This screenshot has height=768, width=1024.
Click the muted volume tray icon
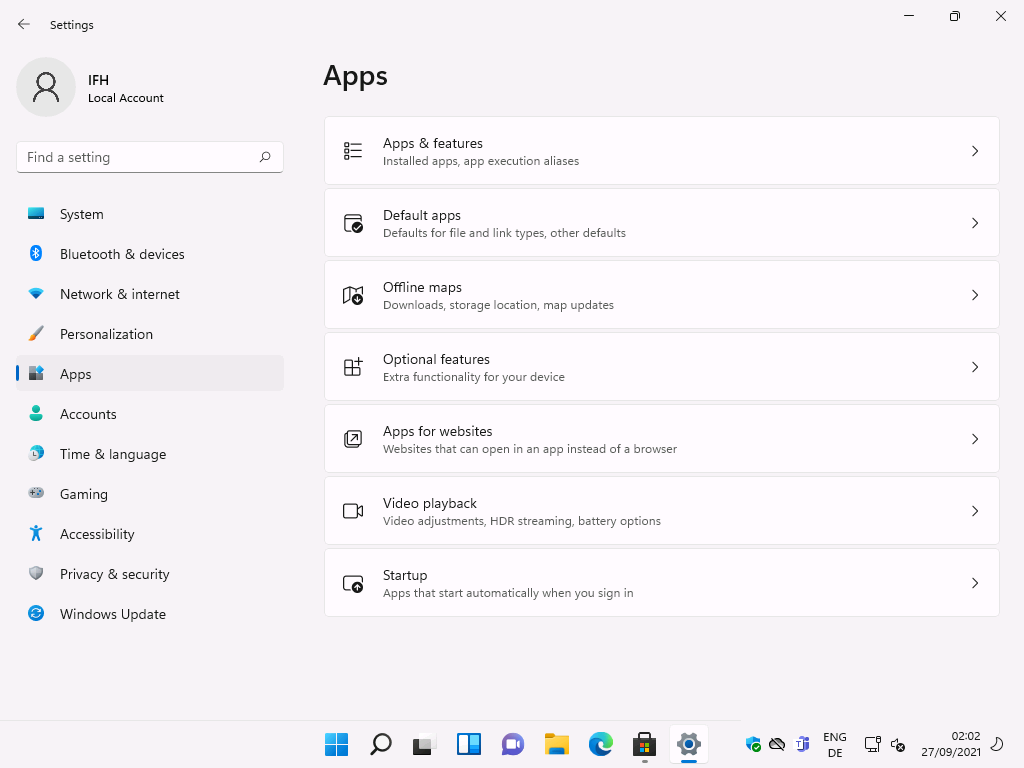898,744
